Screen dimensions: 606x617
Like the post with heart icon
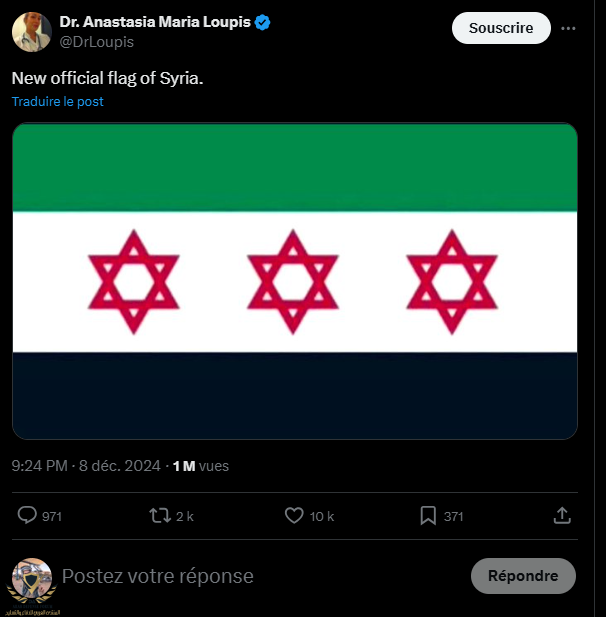(294, 515)
